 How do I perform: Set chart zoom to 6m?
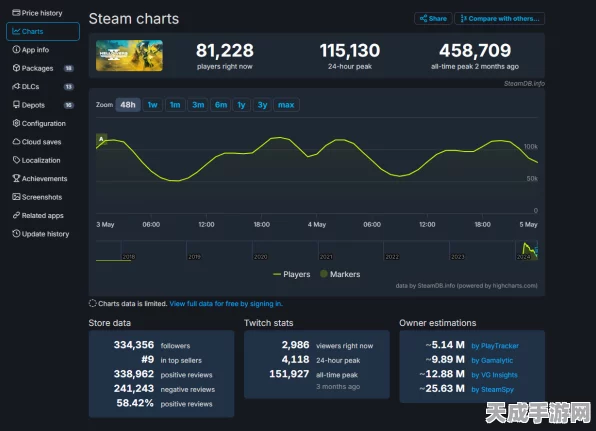pyautogui.click(x=221, y=105)
